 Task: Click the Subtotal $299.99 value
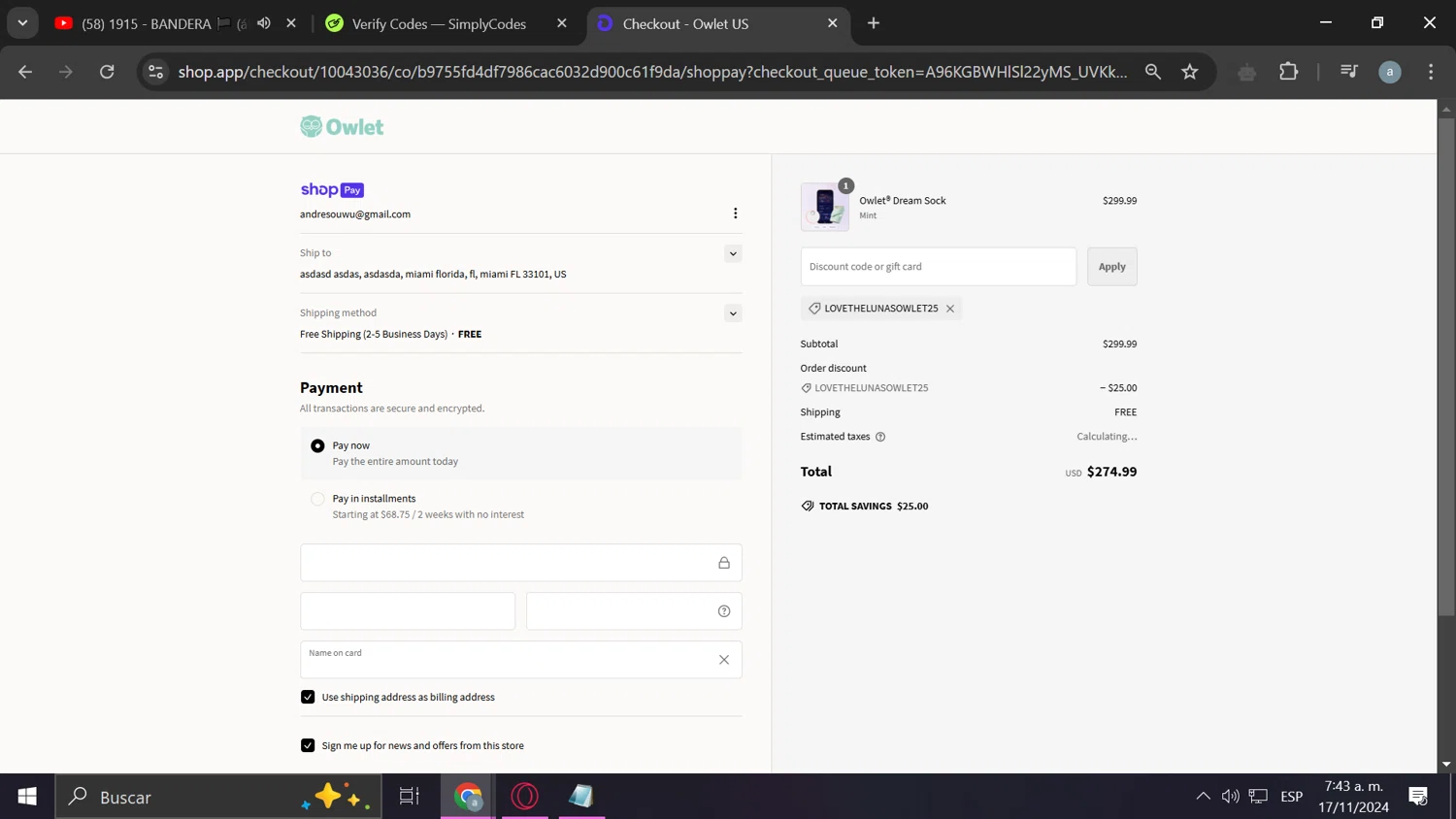pyautogui.click(x=1119, y=344)
